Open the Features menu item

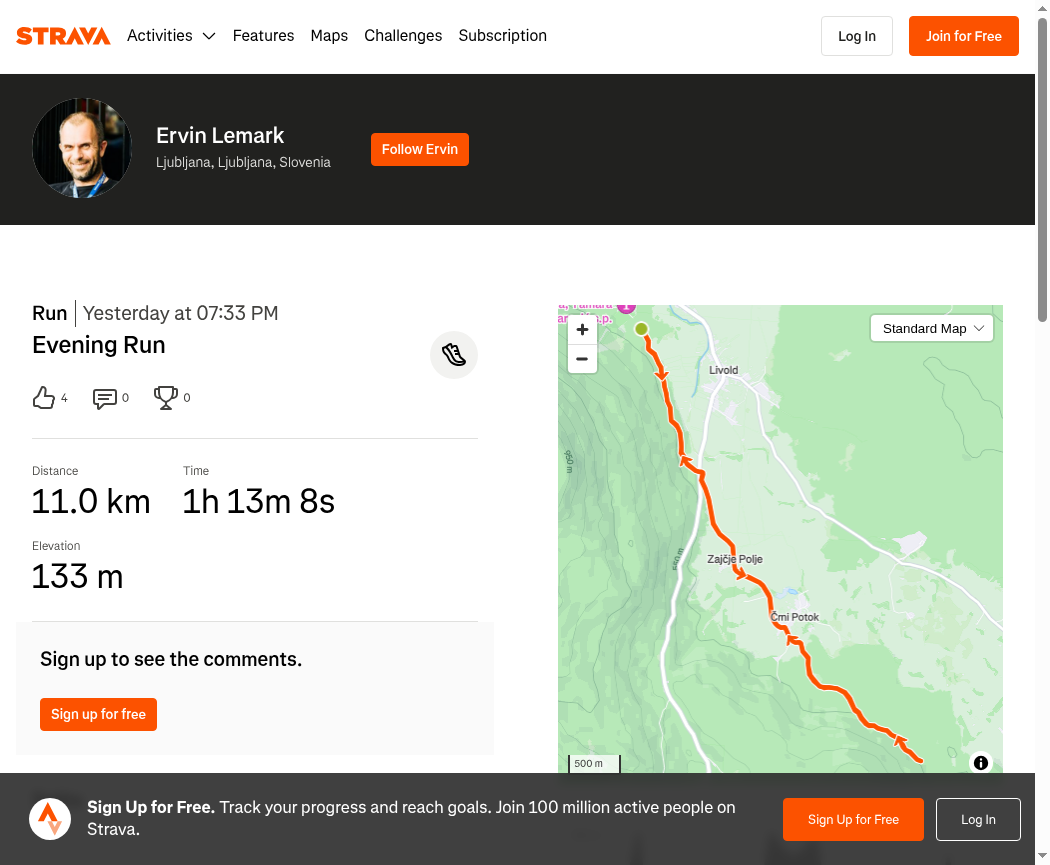(x=263, y=35)
